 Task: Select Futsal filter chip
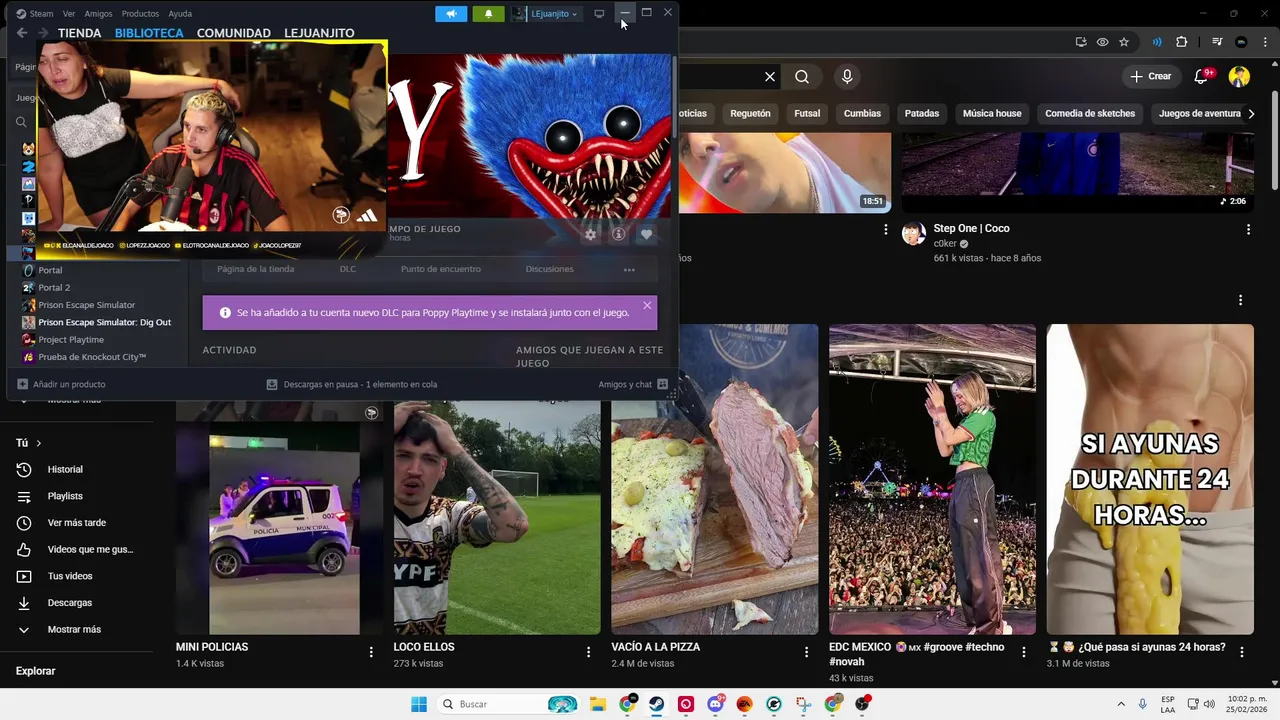(807, 114)
